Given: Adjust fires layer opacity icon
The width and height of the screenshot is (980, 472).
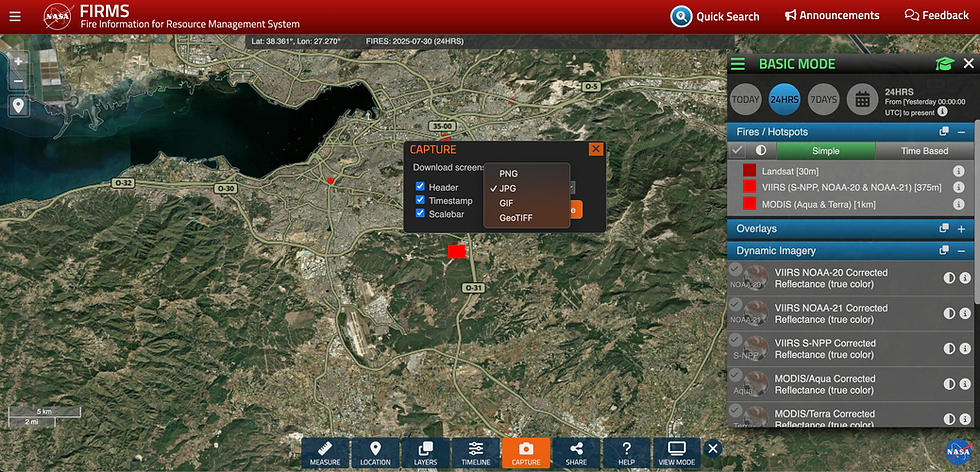Looking at the screenshot, I should tap(761, 151).
